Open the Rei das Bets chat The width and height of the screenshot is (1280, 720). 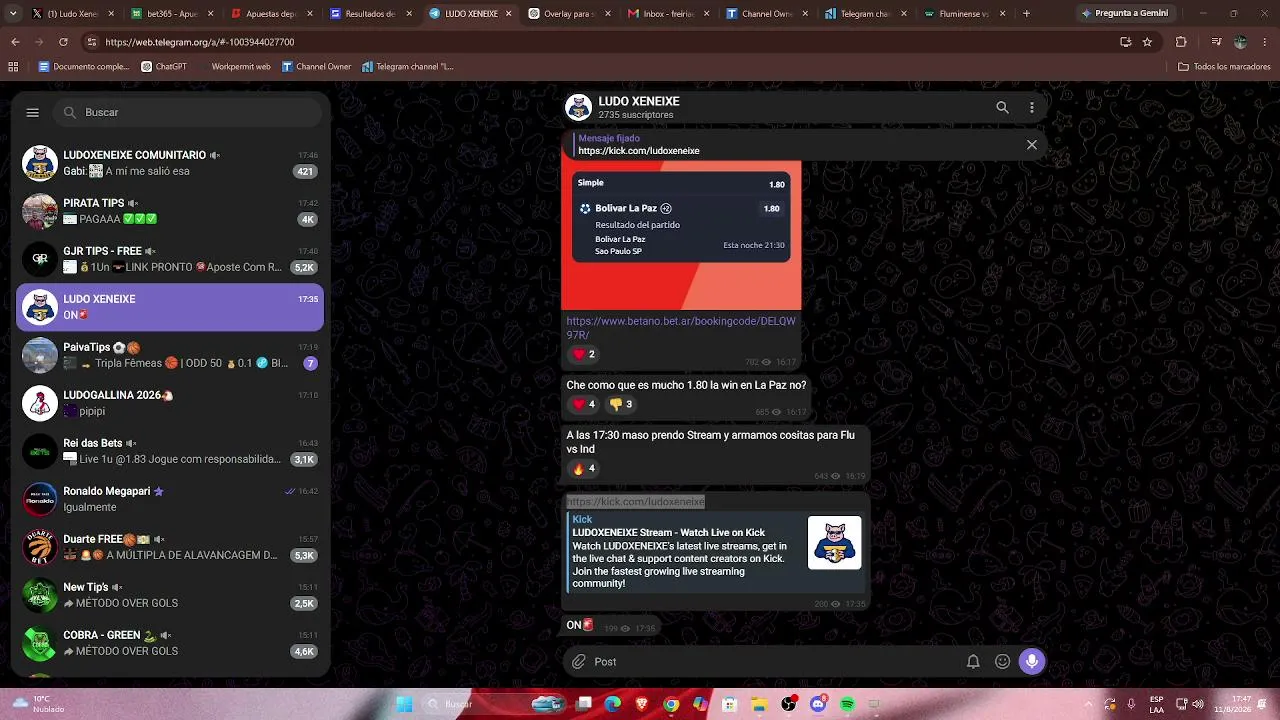tap(170, 451)
